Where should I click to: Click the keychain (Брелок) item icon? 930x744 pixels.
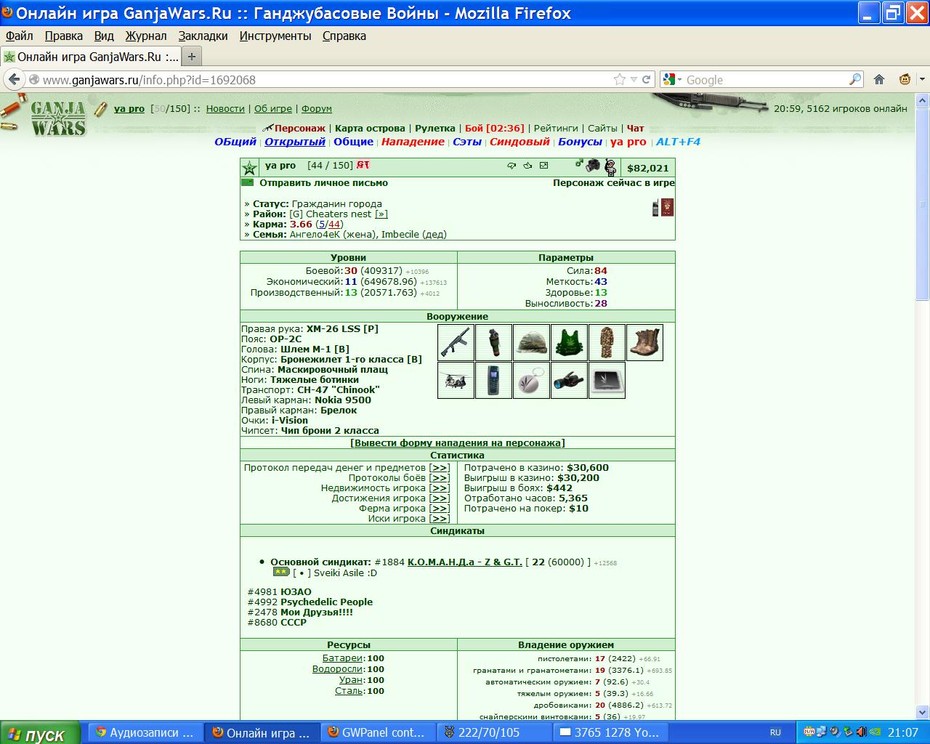[x=531, y=380]
